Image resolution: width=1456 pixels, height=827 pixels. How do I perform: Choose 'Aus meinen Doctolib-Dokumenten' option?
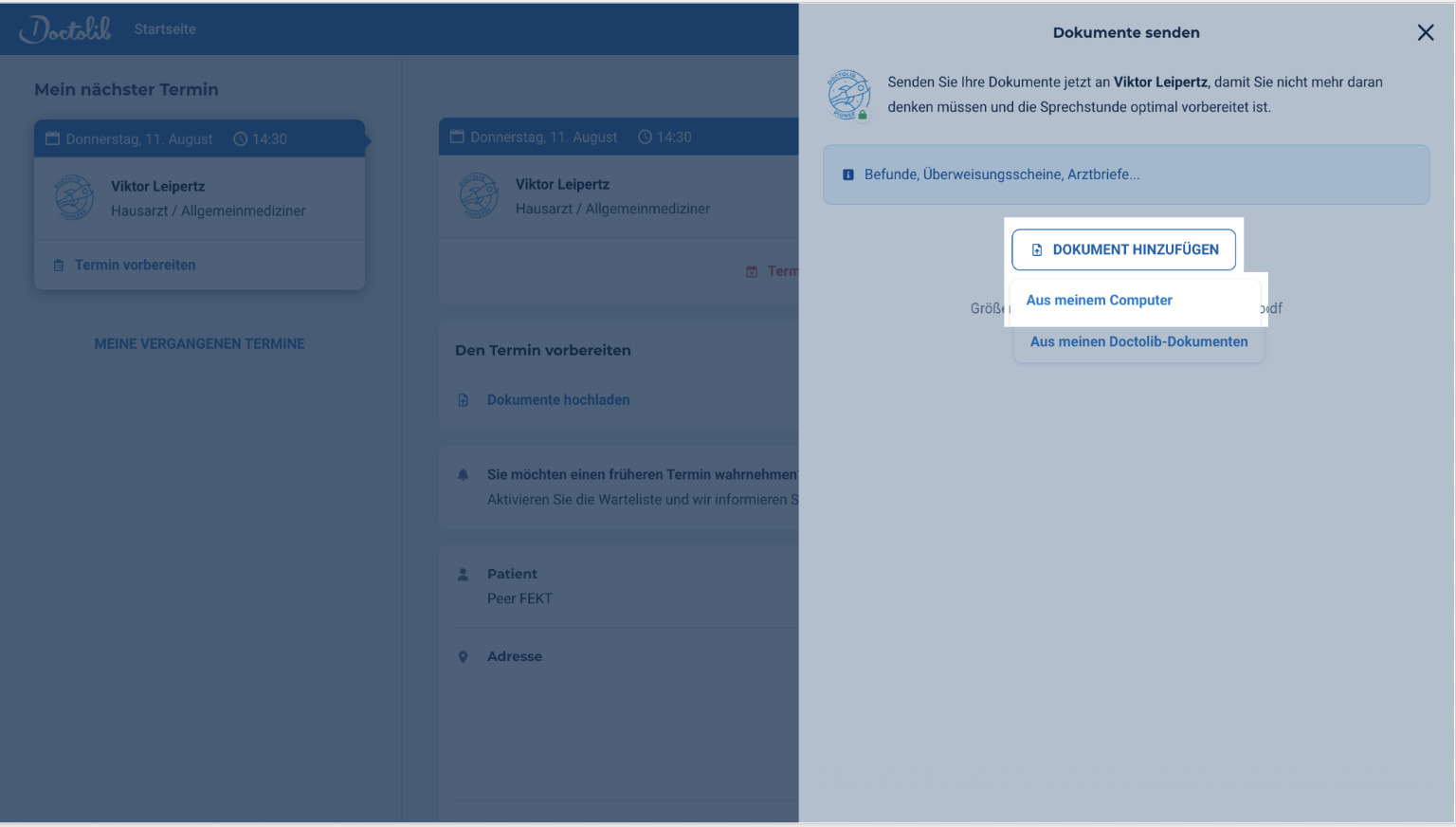(1138, 342)
